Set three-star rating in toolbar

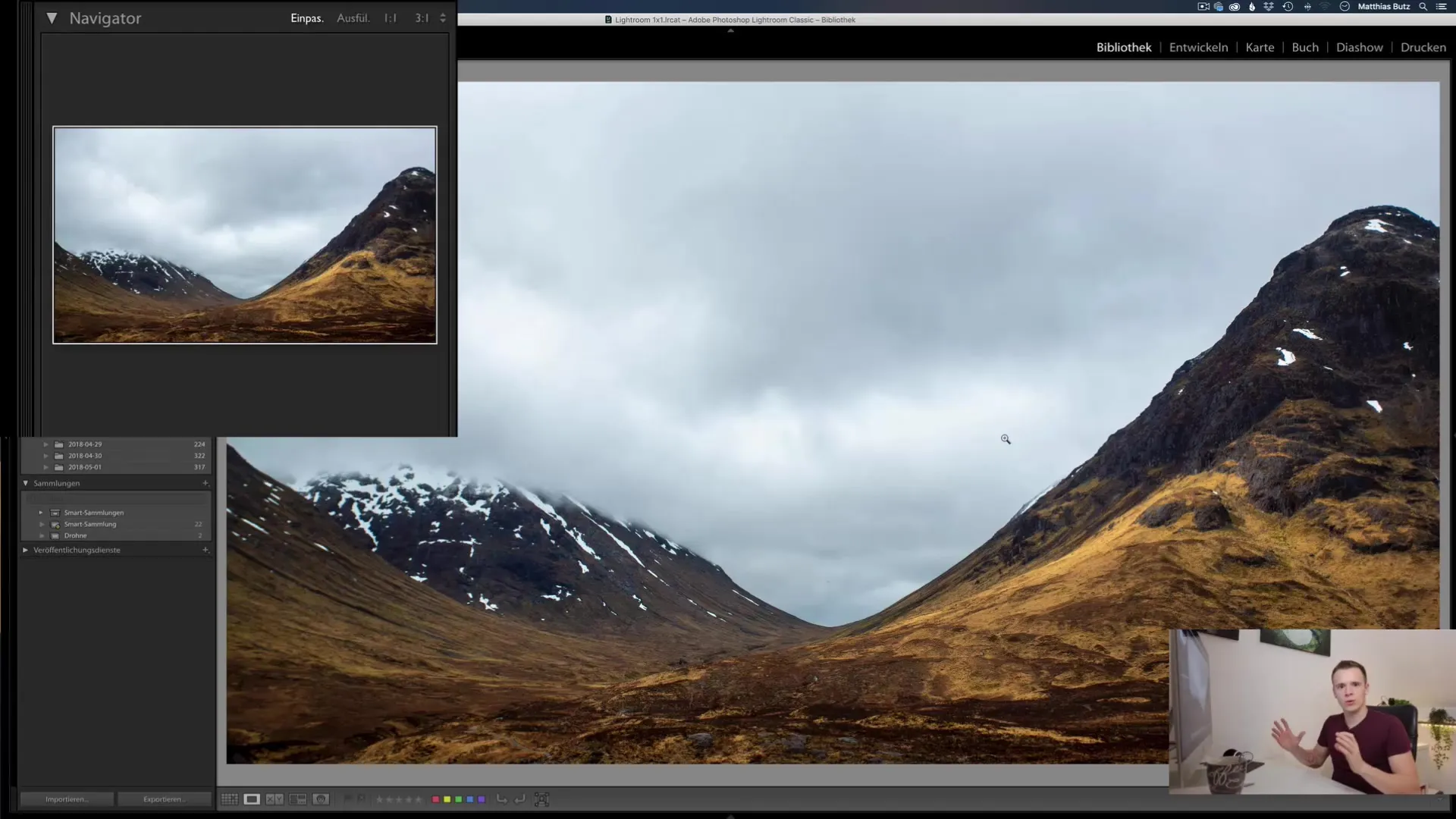coord(399,799)
